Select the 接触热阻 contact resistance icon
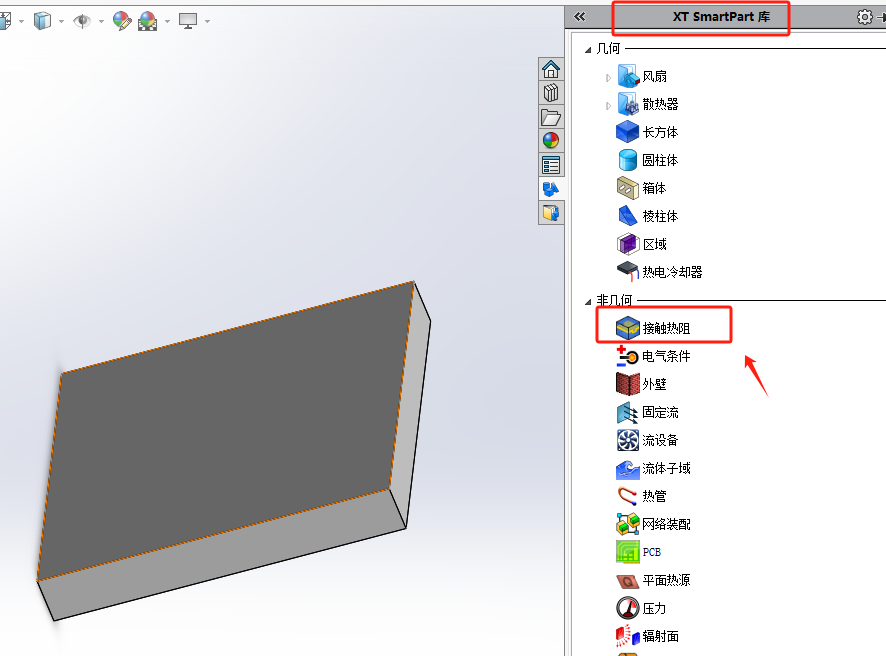 click(628, 328)
